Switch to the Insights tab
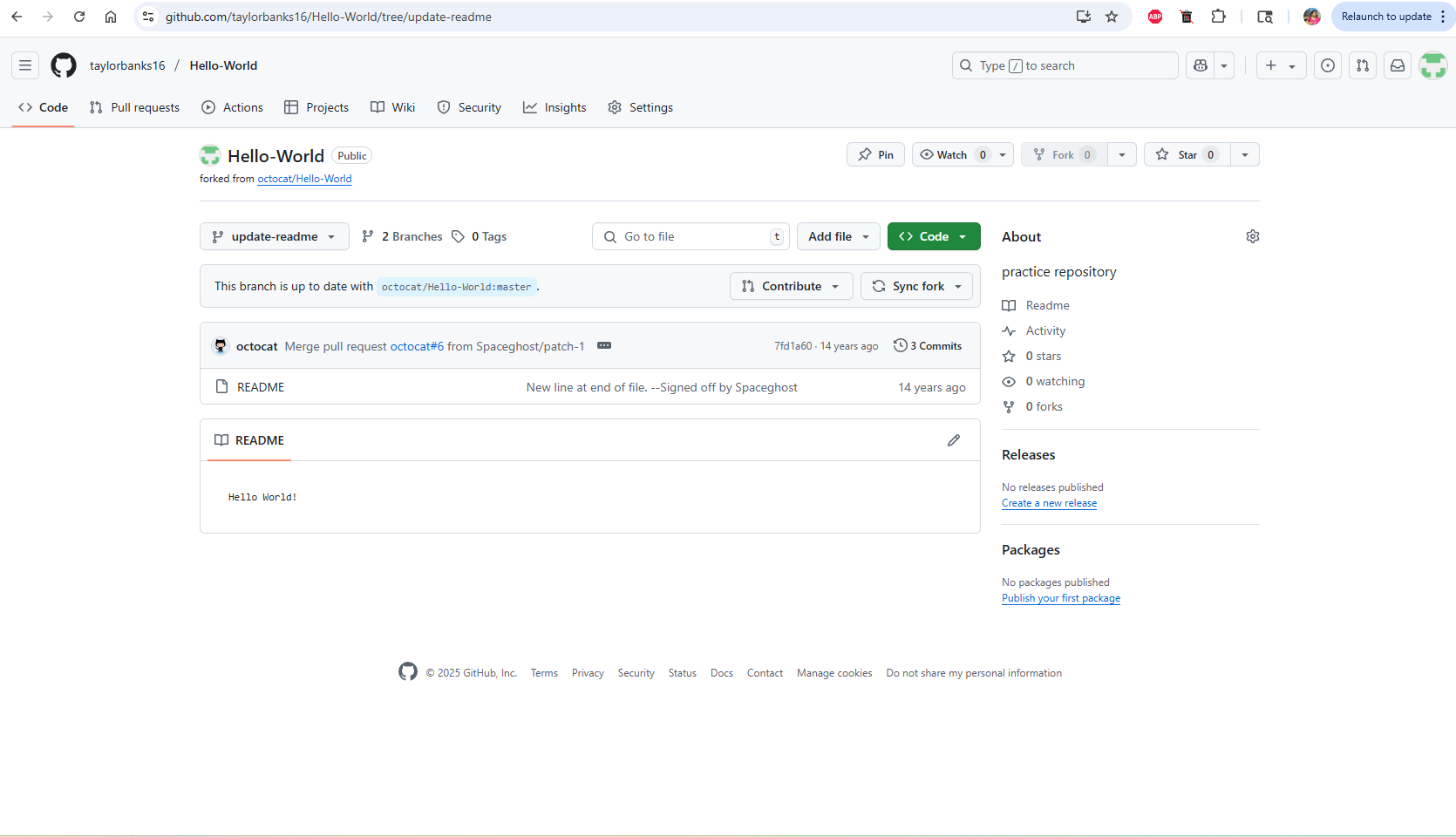1456x837 pixels. [555, 107]
